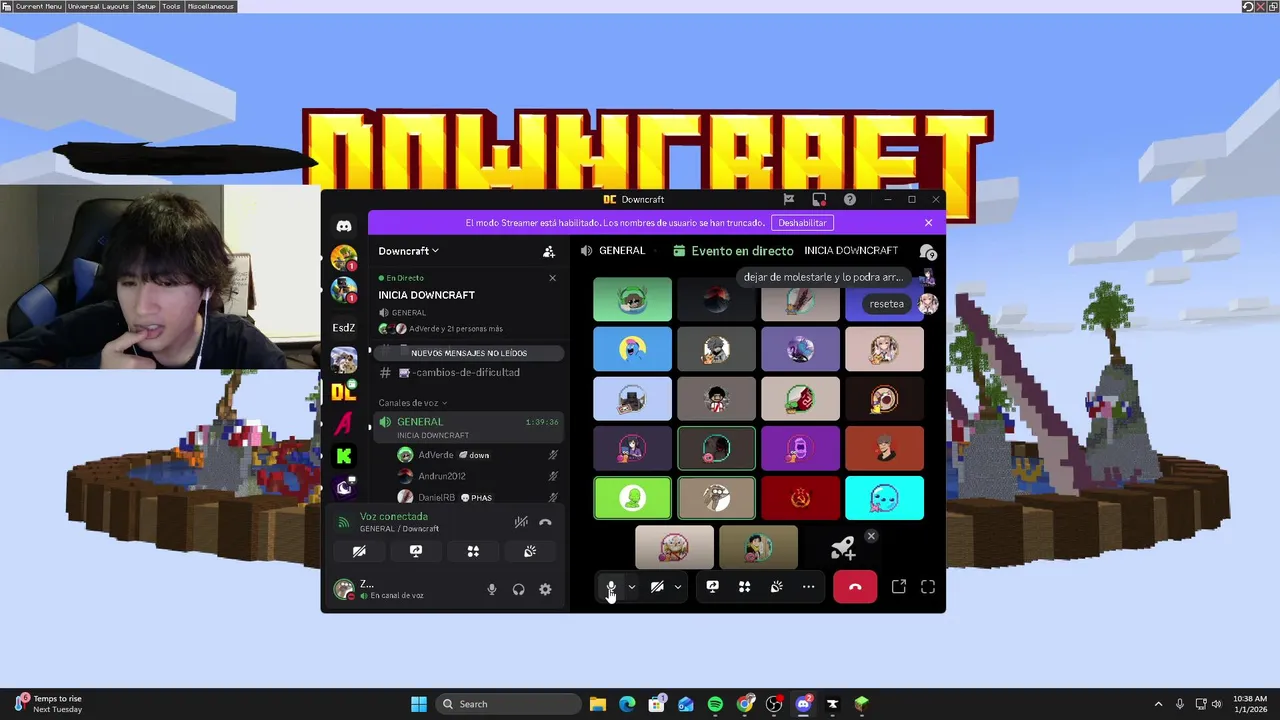Open the Miscellaneous menu
This screenshot has width=1280, height=720.
pos(210,6)
